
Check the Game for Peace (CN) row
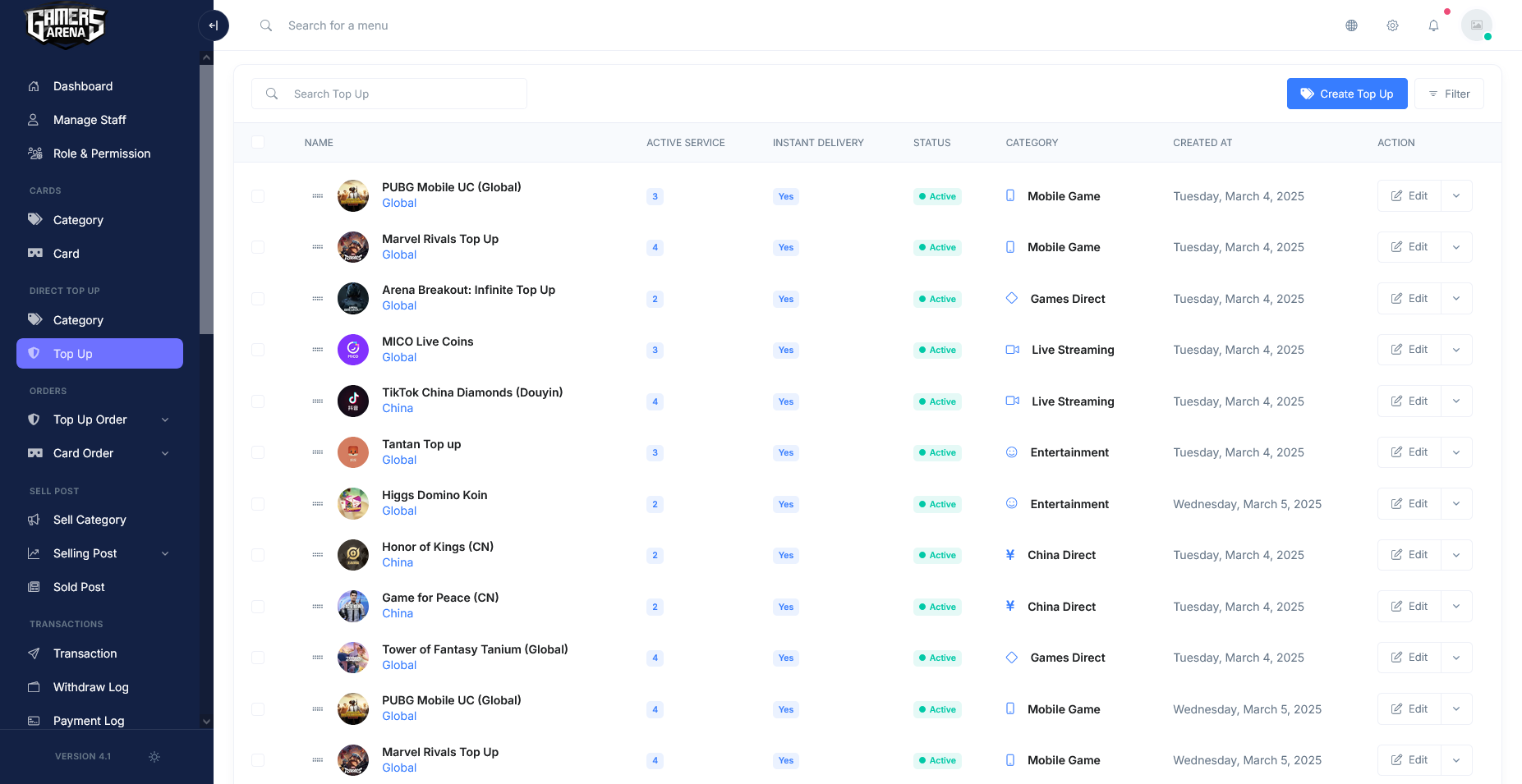[258, 607]
